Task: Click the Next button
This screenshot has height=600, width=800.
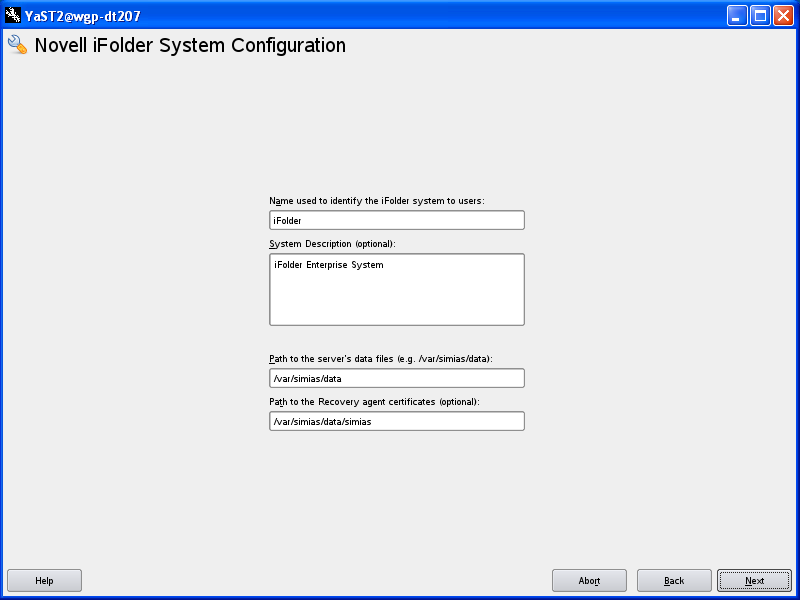Action: point(754,581)
